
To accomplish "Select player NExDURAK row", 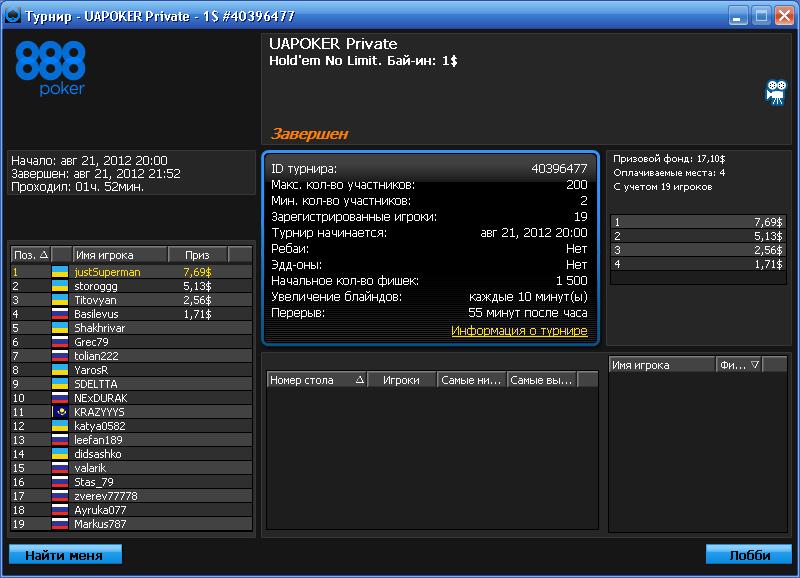I will point(132,398).
